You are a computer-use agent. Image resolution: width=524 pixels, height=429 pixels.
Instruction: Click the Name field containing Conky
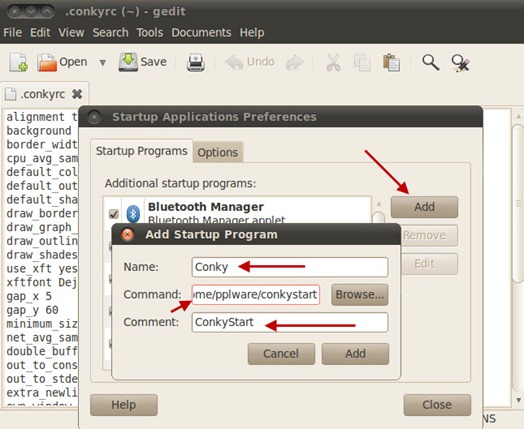click(290, 267)
